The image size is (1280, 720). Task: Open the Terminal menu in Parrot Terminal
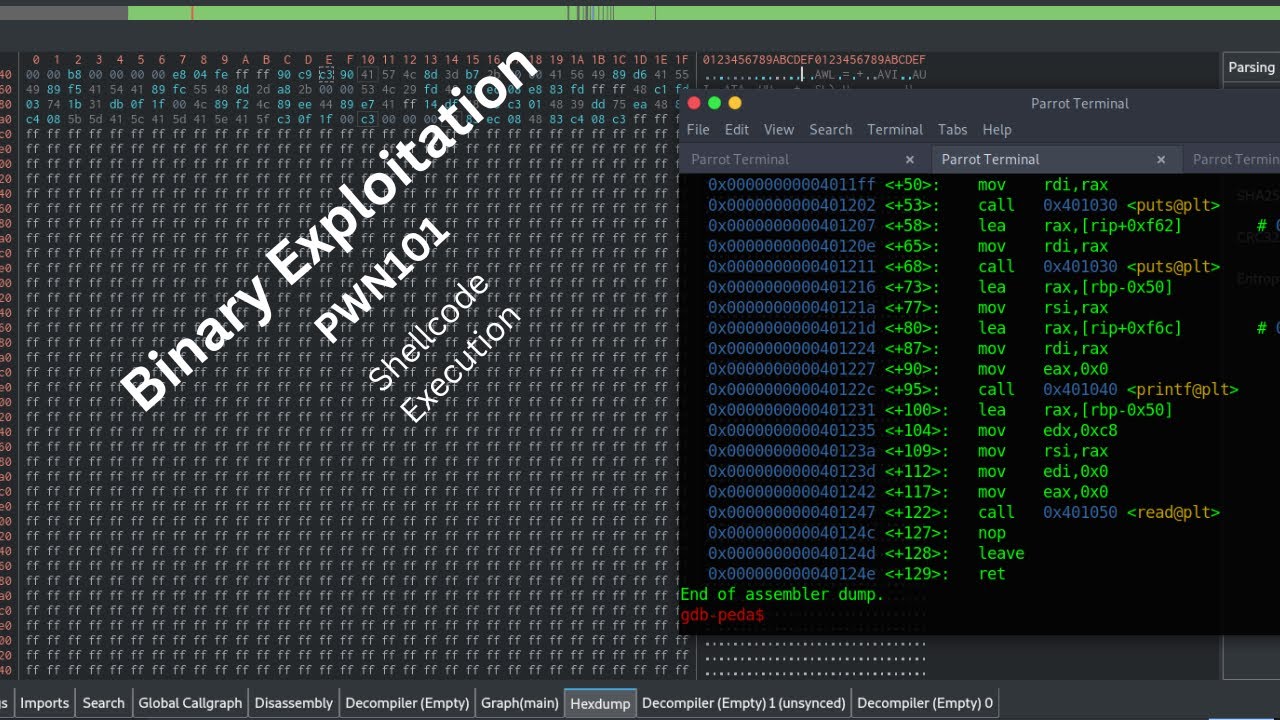(x=895, y=129)
